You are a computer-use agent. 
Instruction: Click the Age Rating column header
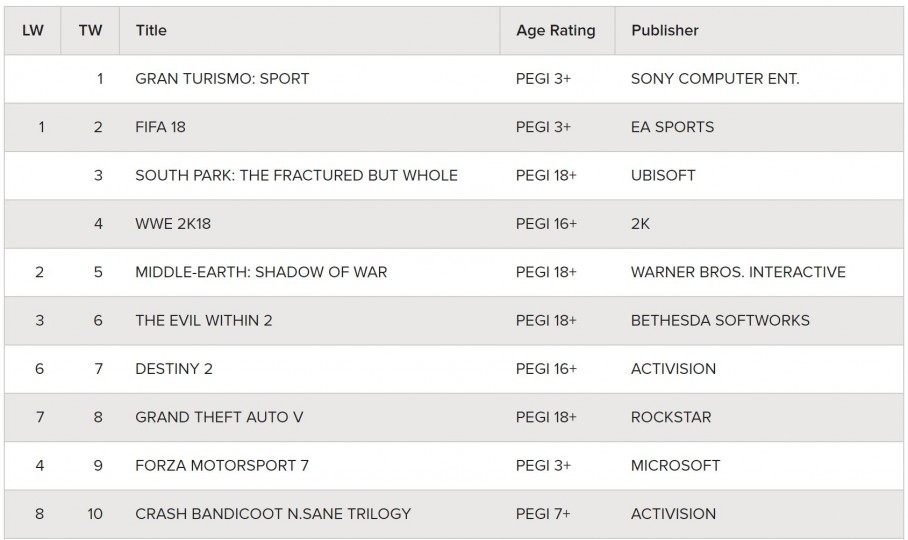[x=555, y=31]
